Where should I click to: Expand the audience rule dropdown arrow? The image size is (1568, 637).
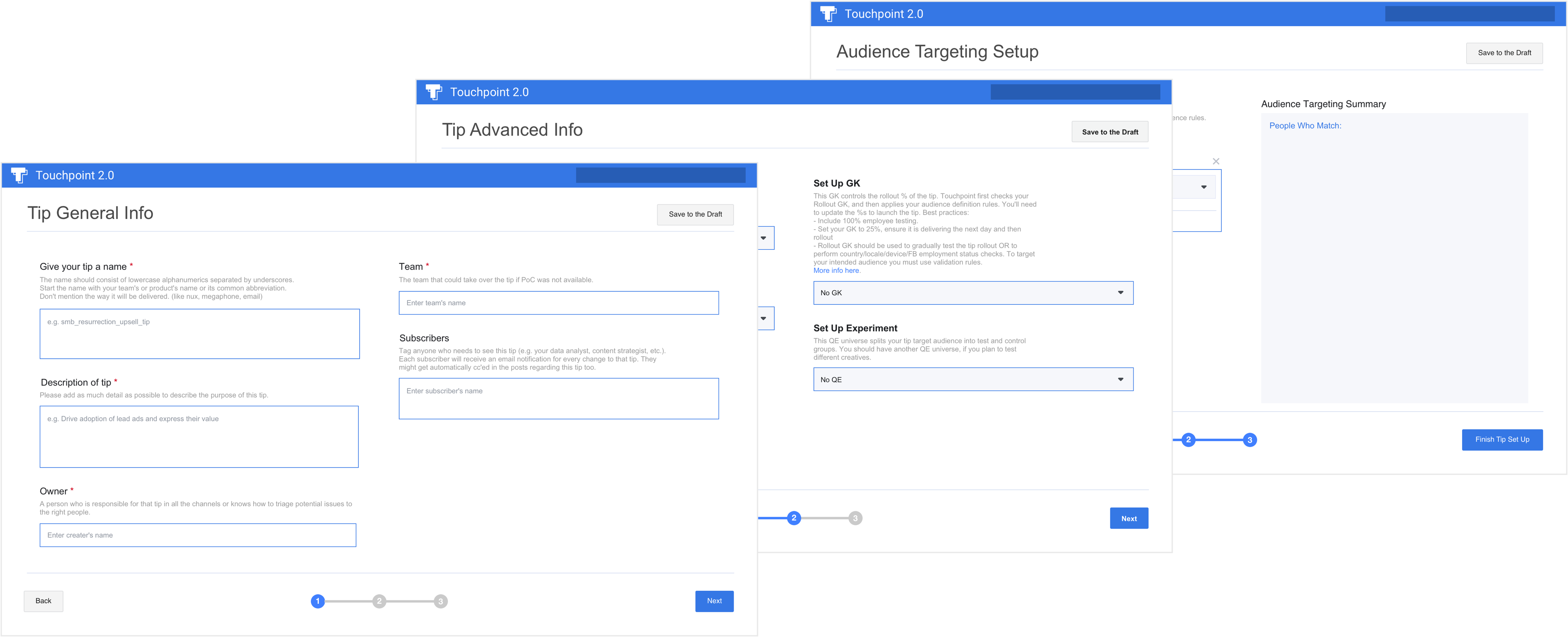point(1203,187)
